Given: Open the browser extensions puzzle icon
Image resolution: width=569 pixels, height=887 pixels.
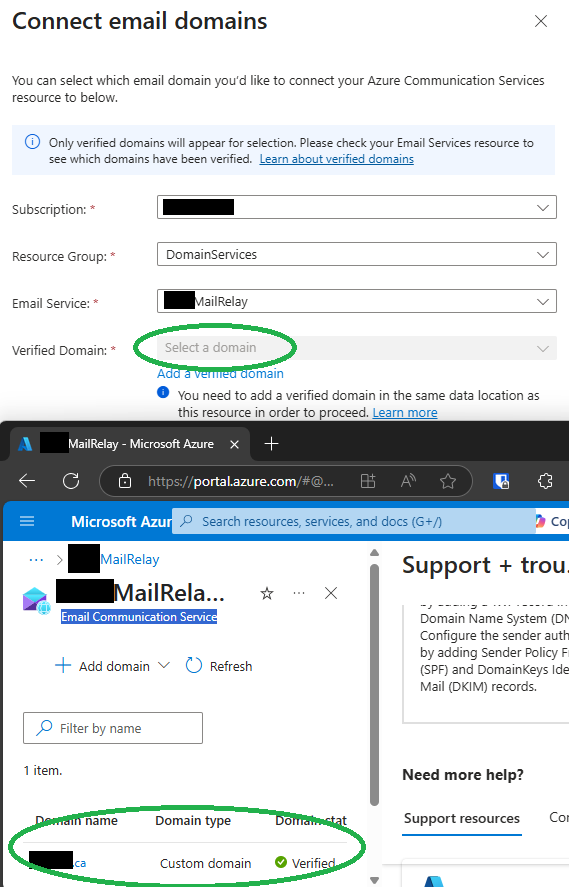Looking at the screenshot, I should click(x=545, y=481).
